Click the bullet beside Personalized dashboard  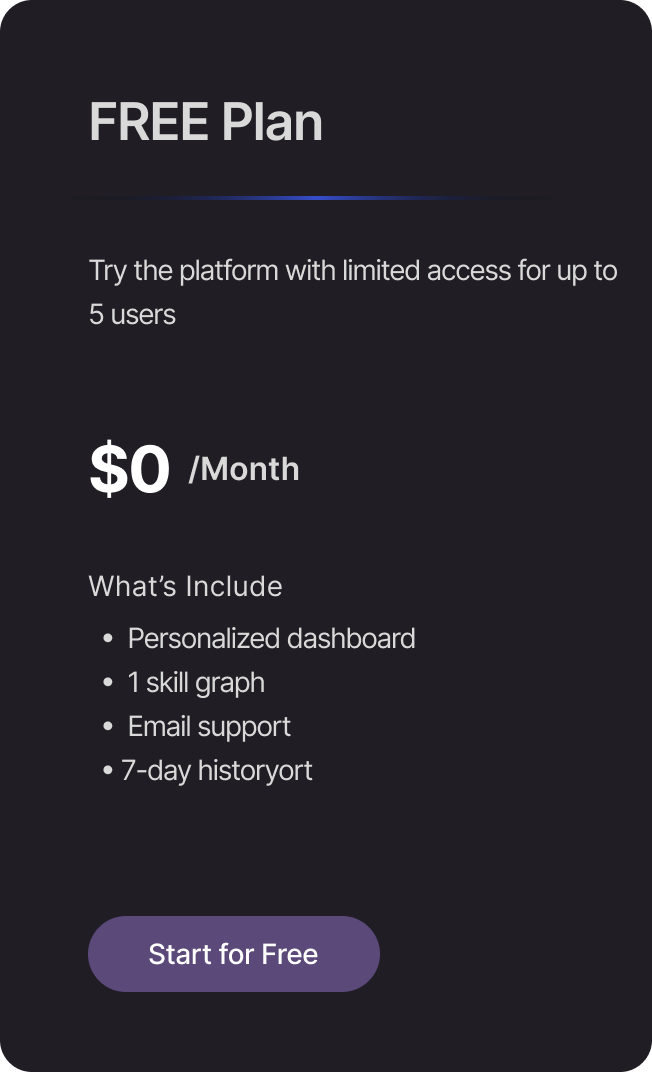(x=107, y=639)
